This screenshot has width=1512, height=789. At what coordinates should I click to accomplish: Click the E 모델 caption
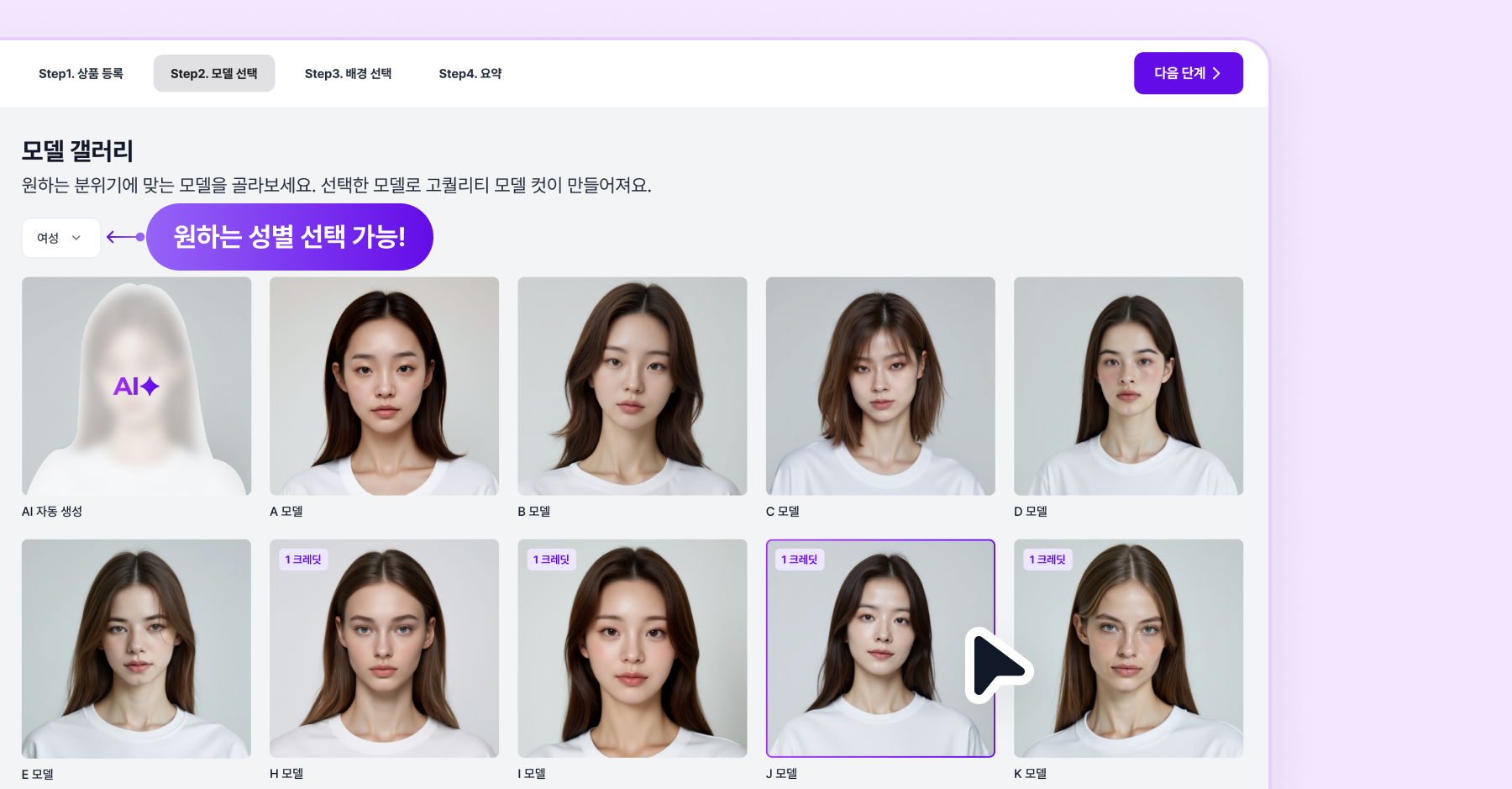[x=38, y=775]
